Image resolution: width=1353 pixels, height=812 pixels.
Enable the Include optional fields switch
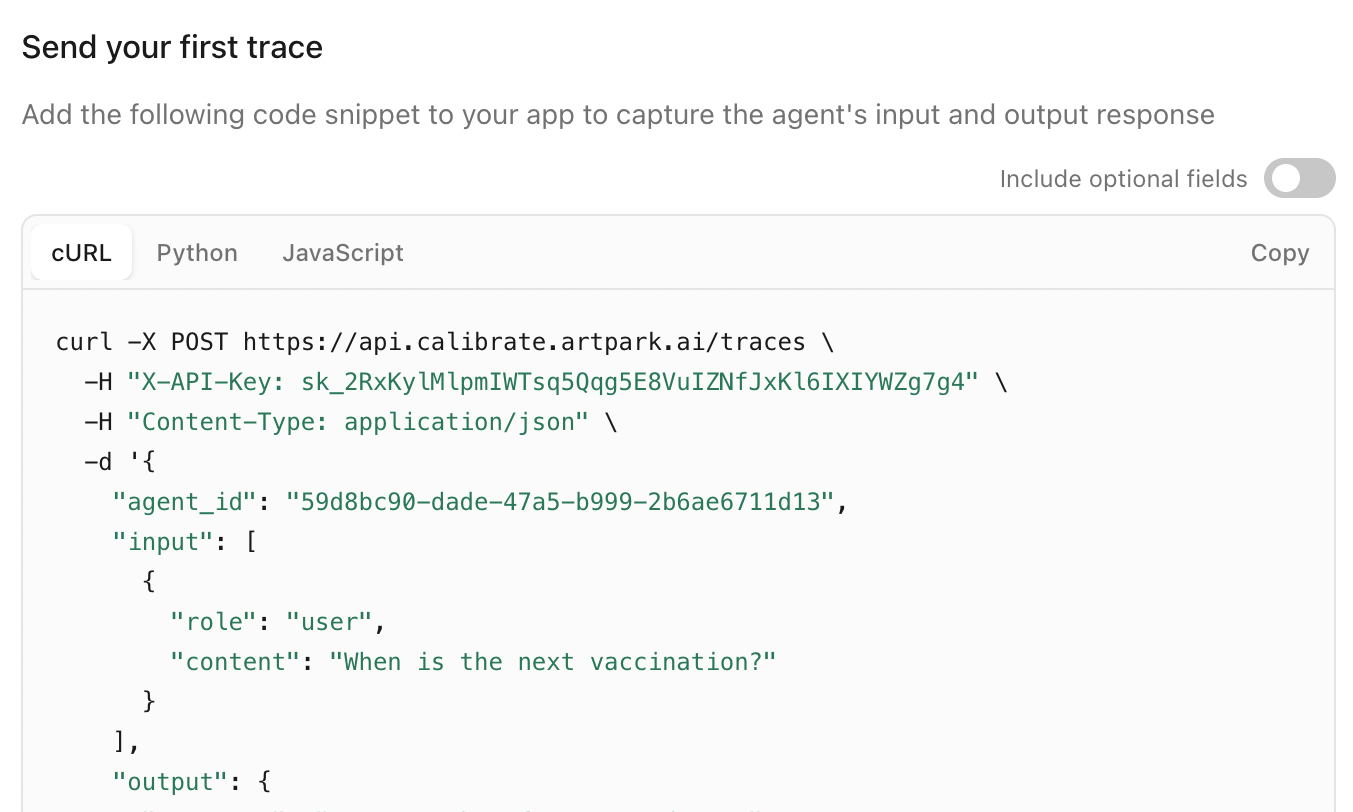tap(1299, 179)
